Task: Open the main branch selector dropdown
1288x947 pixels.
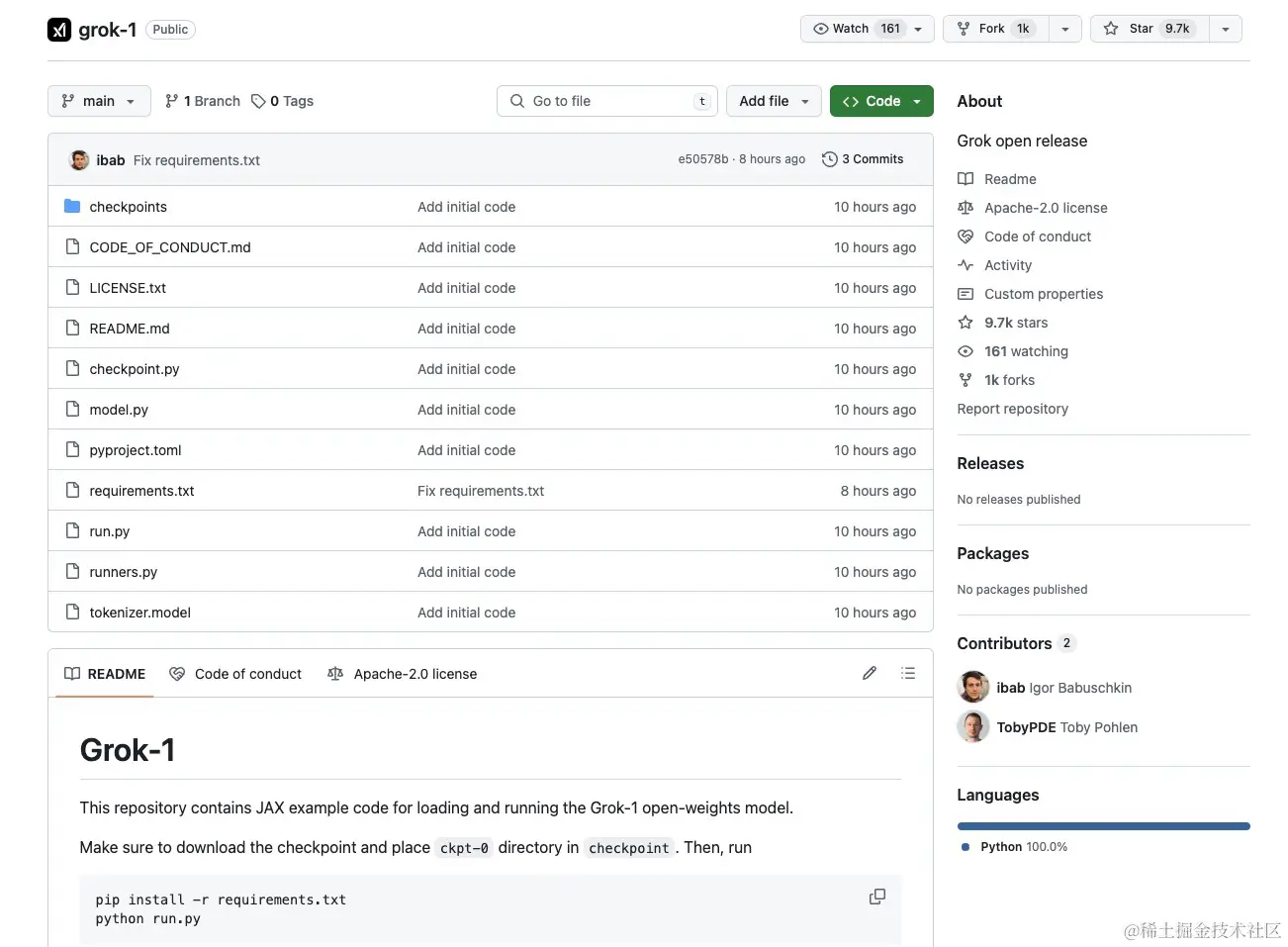Action: tap(99, 101)
